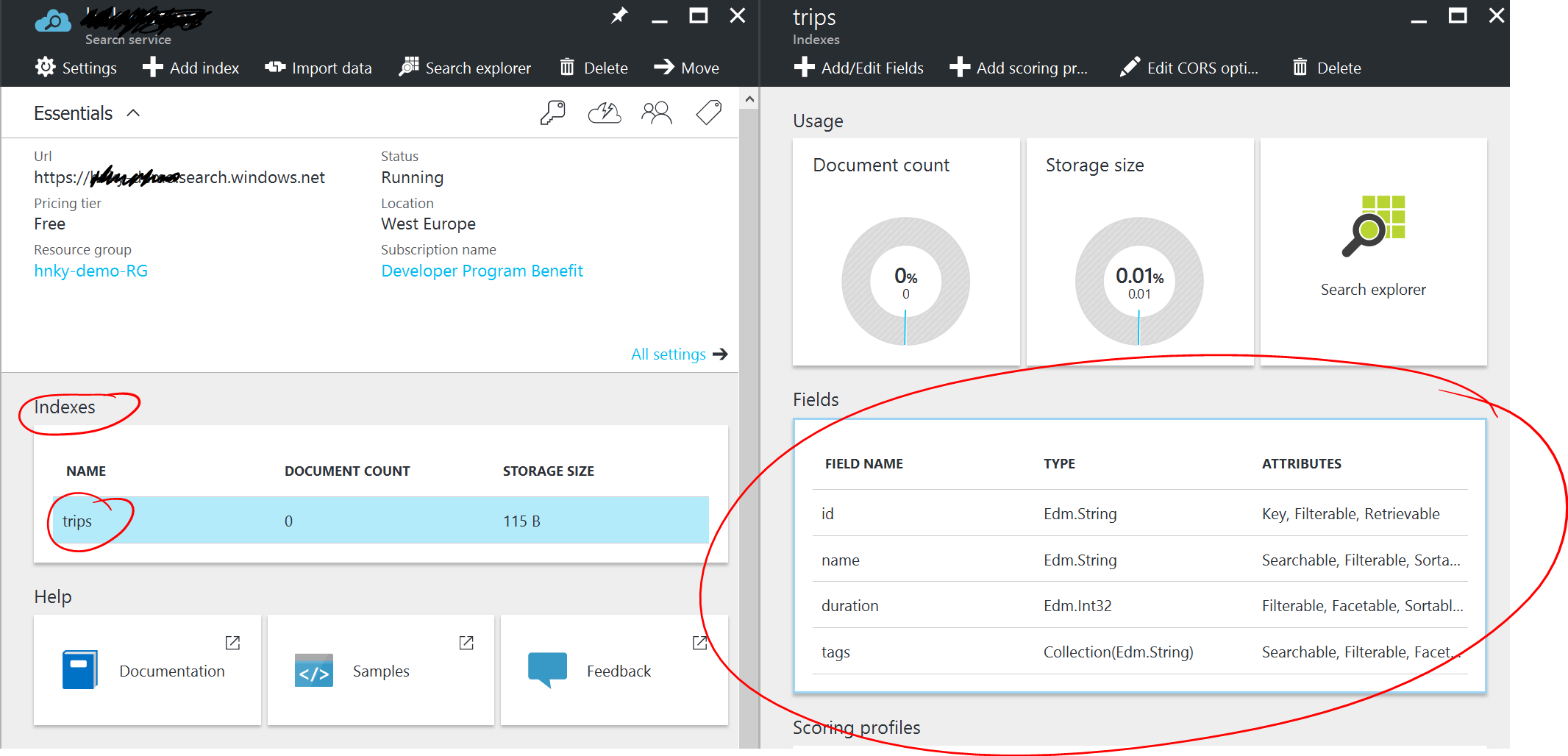Open the Search explorer tile
The height and width of the screenshot is (756, 1568).
pos(1373,252)
